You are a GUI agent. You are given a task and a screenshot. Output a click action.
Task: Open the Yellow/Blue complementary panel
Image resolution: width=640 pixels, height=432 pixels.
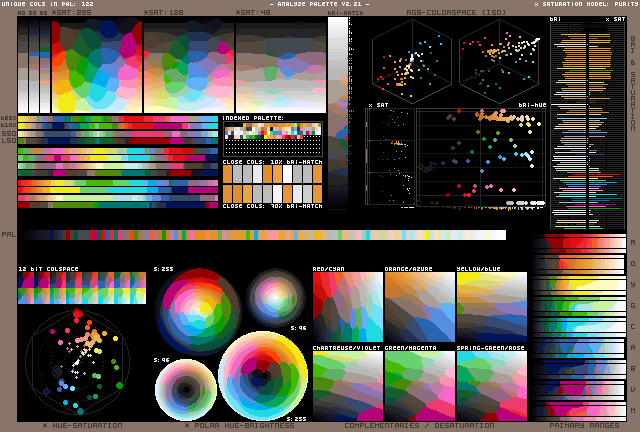click(491, 307)
